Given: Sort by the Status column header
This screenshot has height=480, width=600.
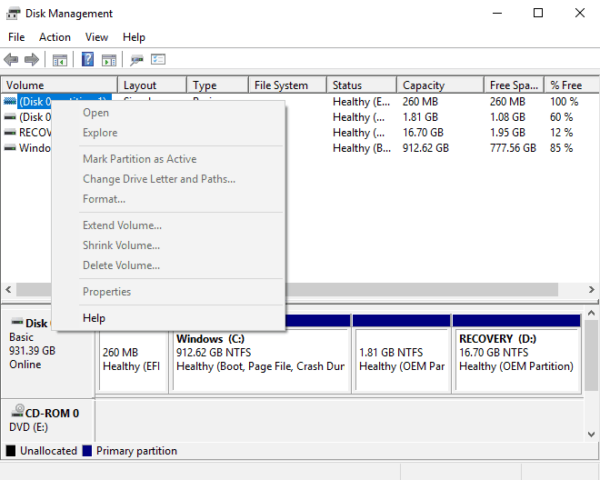Looking at the screenshot, I should 361,85.
